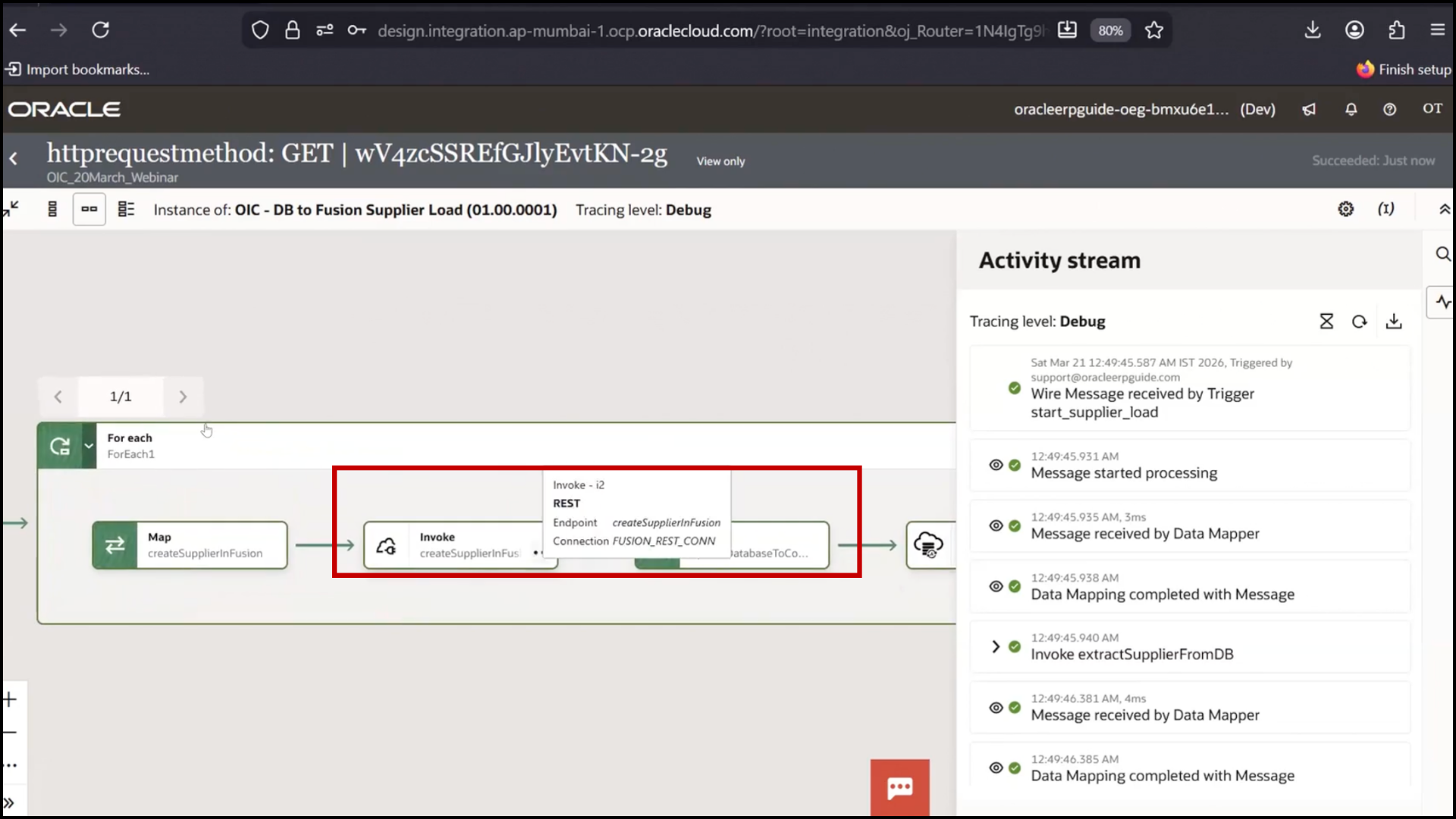This screenshot has width=1456, height=819.
Task: Click the For each loop icon
Action: point(60,446)
